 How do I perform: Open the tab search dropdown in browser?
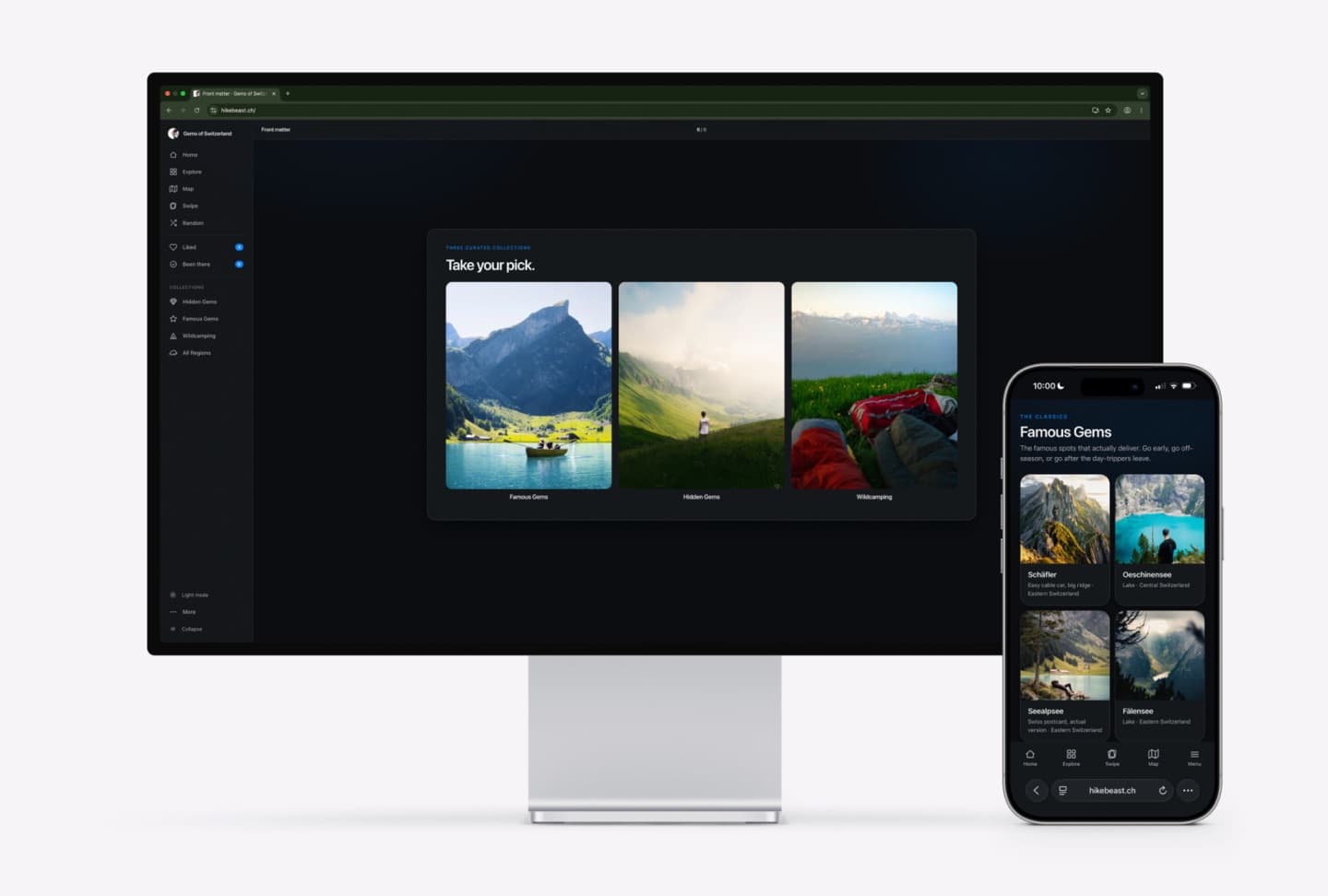pyautogui.click(x=1142, y=93)
